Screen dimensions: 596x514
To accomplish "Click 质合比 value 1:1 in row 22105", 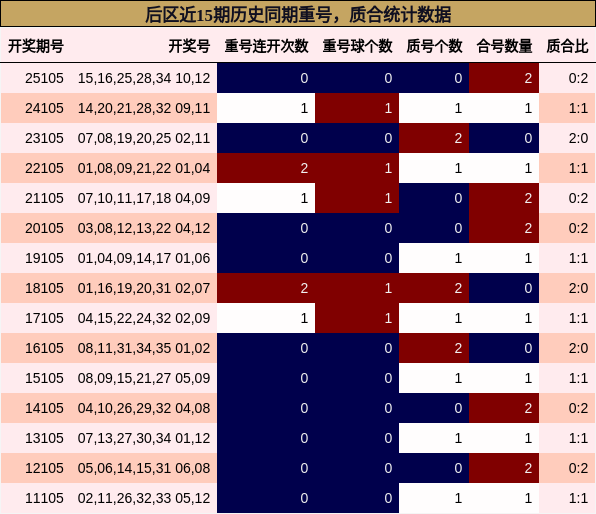I will pos(578,168).
